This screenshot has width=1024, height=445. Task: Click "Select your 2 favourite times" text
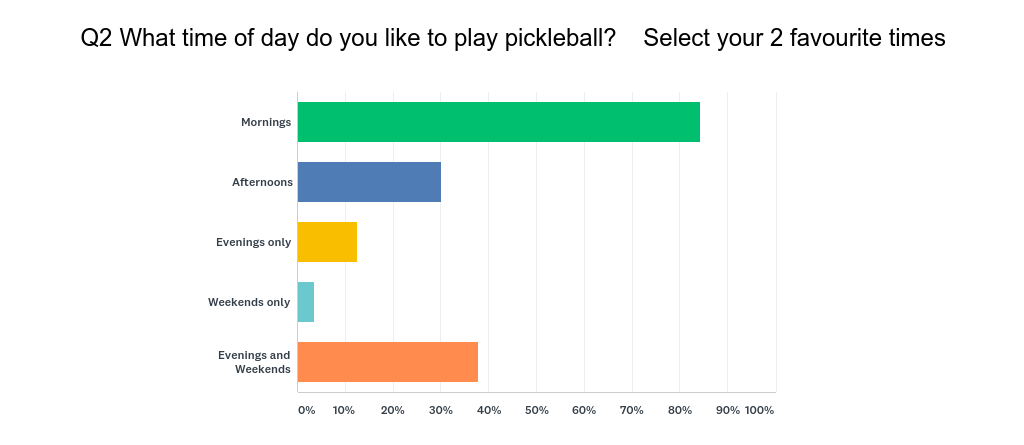(794, 38)
